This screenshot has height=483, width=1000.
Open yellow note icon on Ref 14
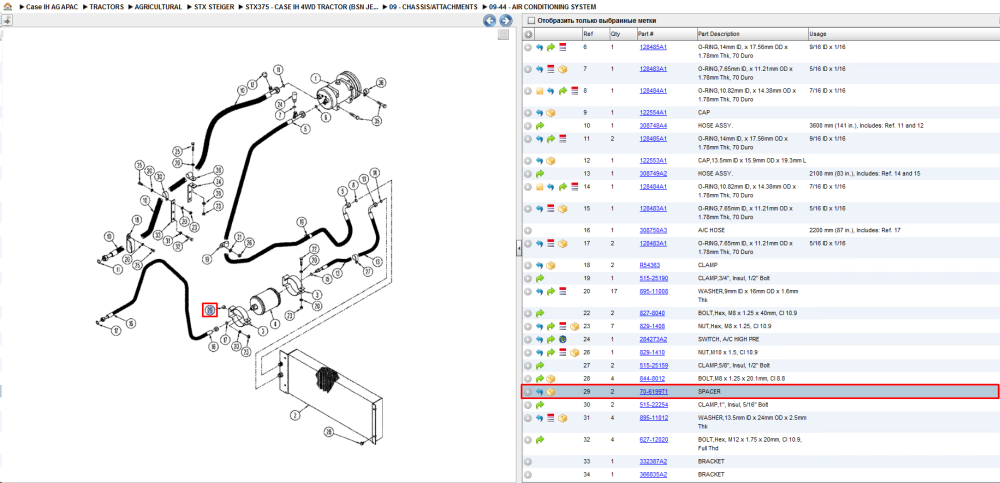click(x=540, y=187)
